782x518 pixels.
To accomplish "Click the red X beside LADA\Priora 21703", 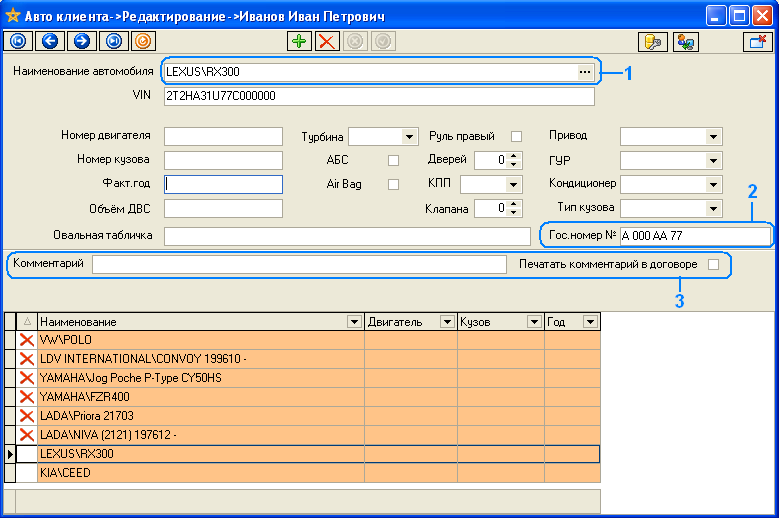I will coord(27,416).
